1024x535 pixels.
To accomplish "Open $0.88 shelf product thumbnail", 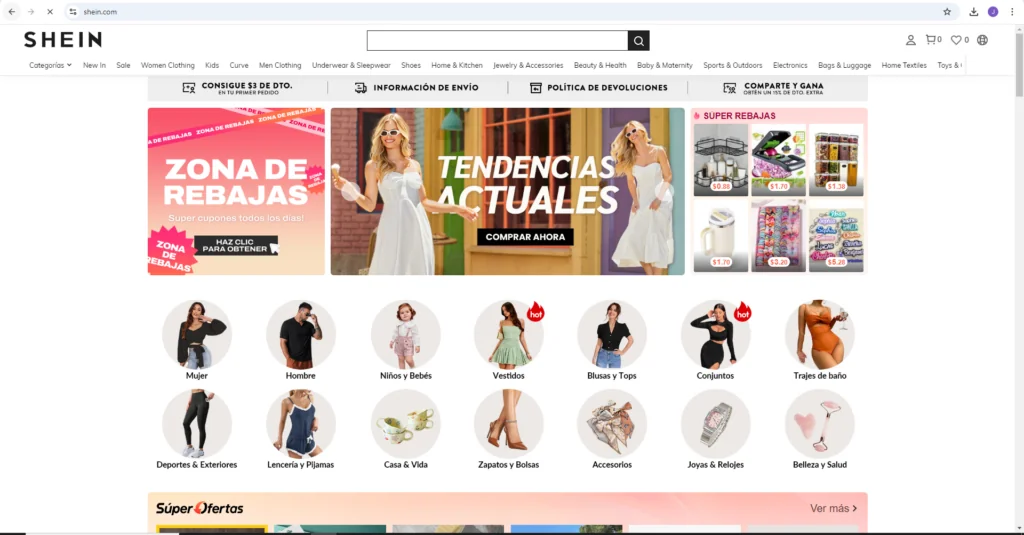I will point(720,160).
